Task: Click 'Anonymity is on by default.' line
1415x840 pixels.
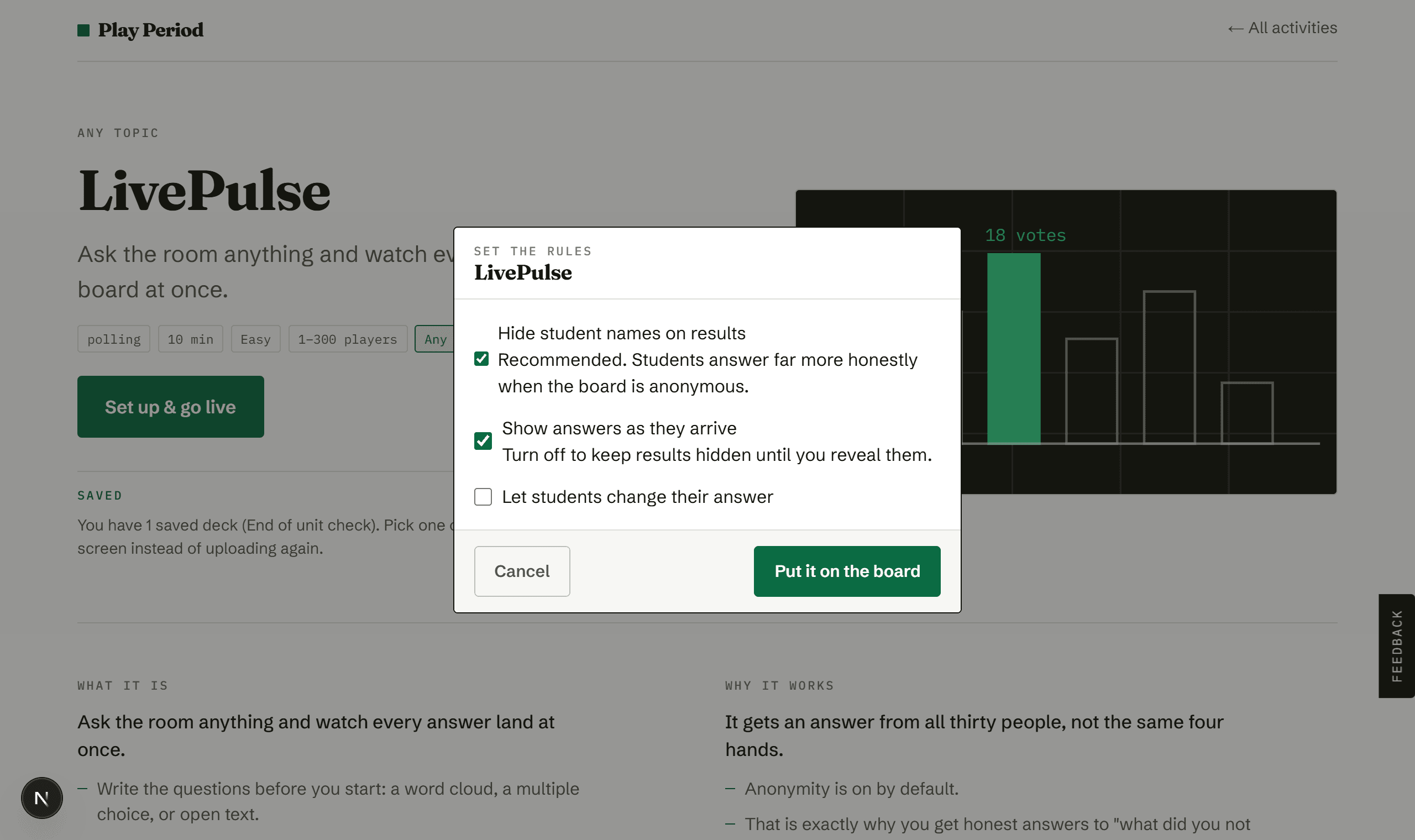Action: (x=851, y=789)
